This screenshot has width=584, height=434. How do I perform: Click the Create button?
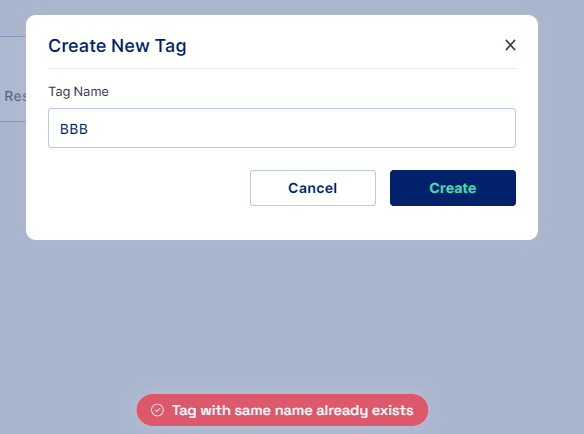[x=453, y=188]
